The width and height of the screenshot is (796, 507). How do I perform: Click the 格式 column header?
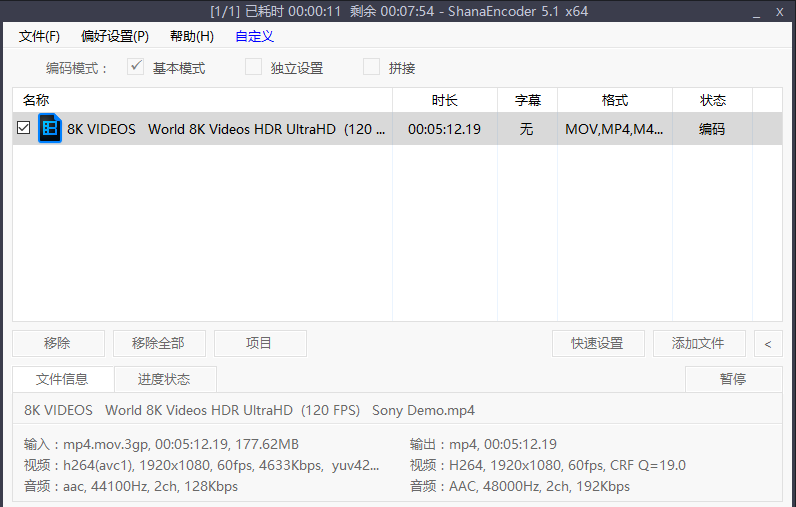click(615, 100)
